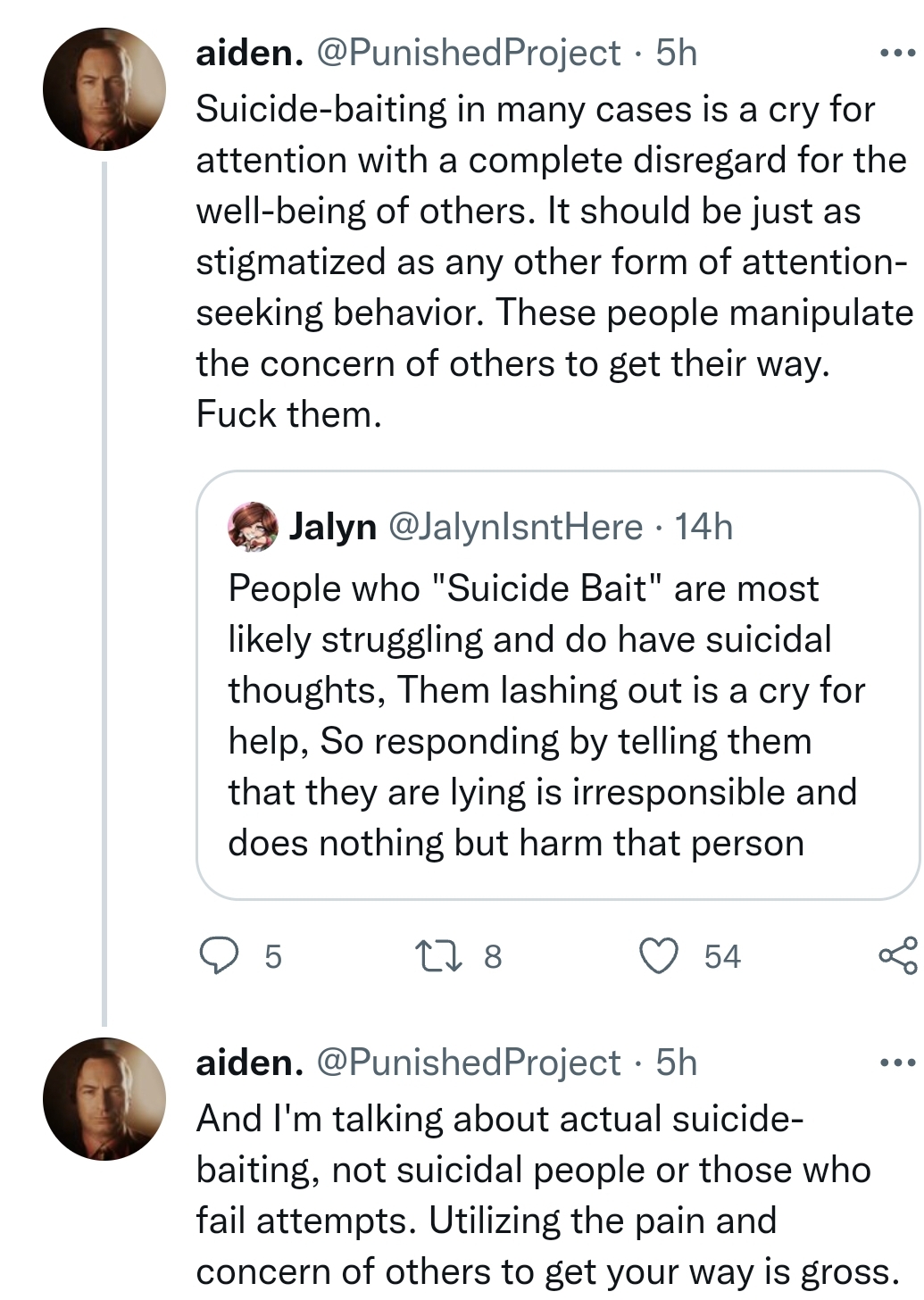Open the quoted tweet by Jalyn
Screen dimensions: 924x1300
557,685
